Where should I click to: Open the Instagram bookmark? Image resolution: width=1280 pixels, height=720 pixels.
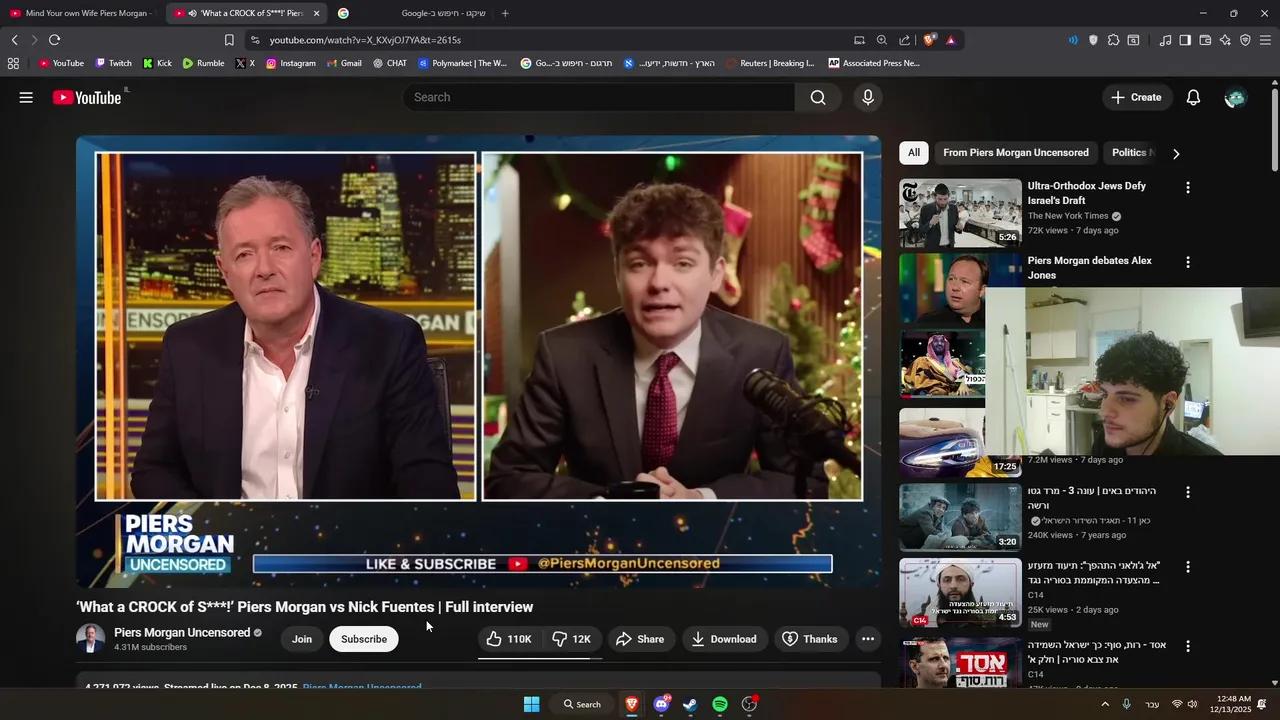[290, 63]
